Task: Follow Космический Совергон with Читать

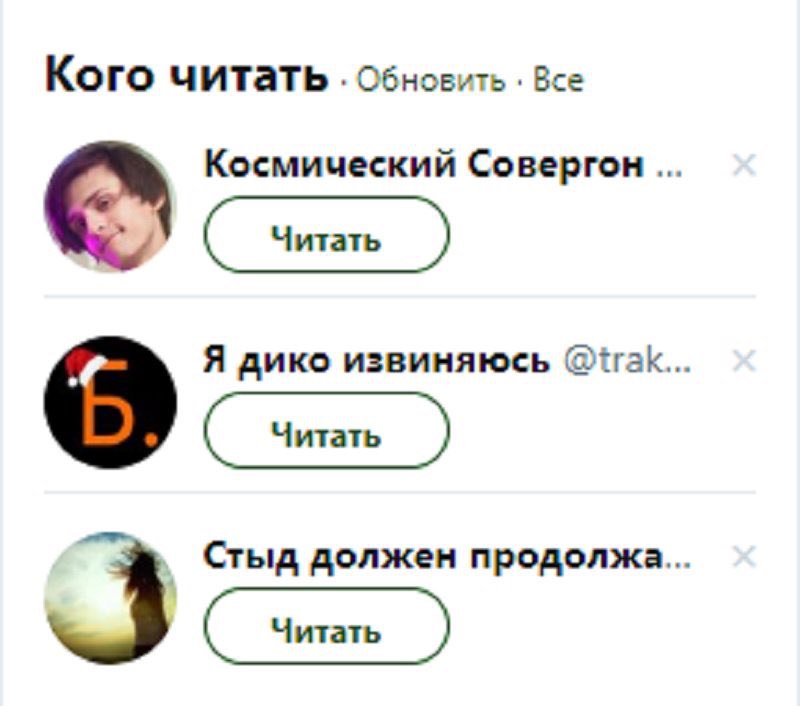Action: pos(327,234)
